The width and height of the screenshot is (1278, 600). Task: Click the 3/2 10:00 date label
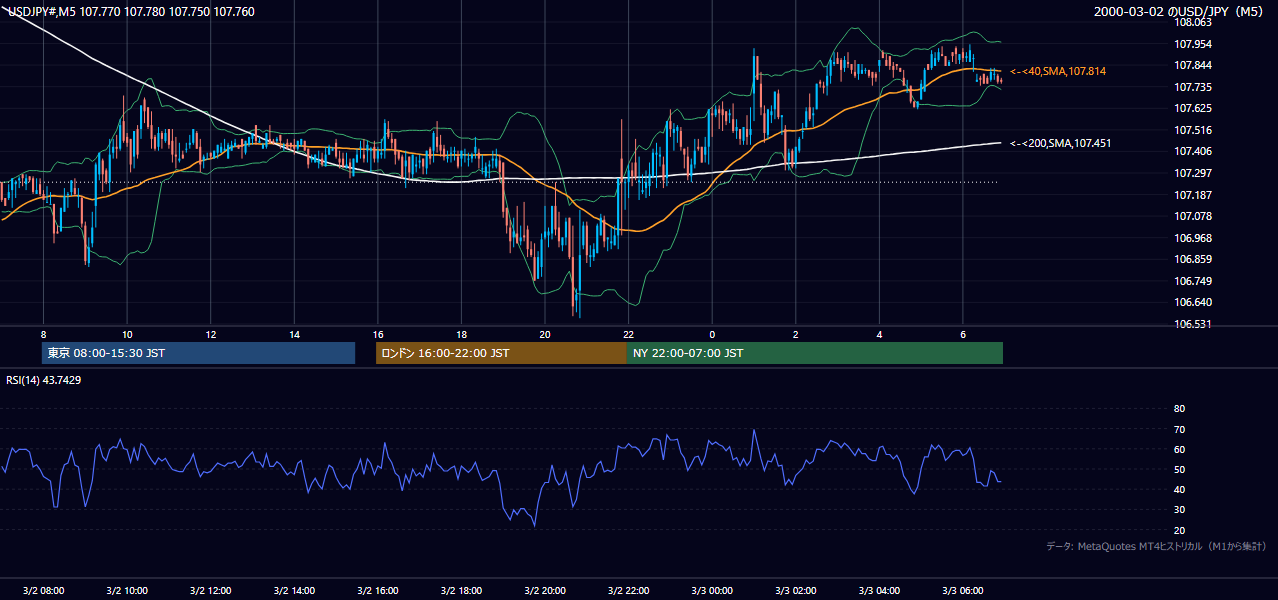[126, 590]
